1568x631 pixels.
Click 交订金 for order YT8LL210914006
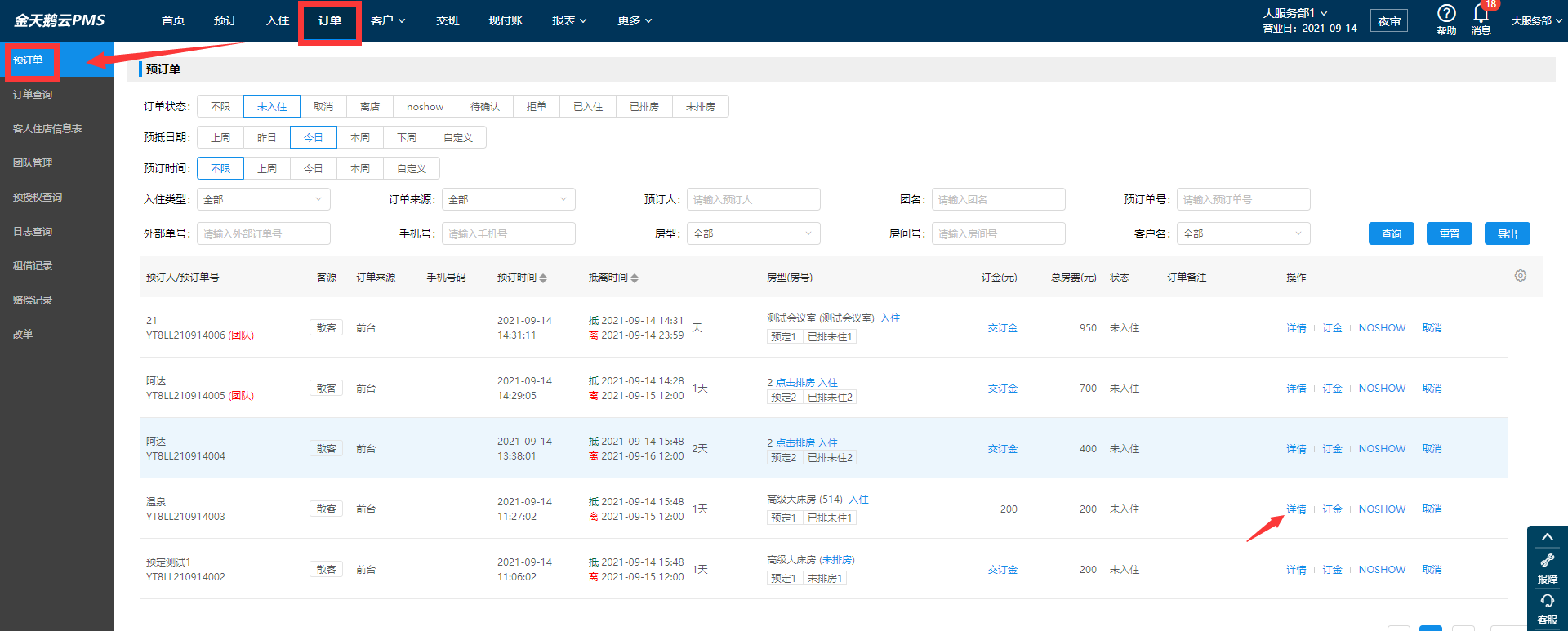1003,328
